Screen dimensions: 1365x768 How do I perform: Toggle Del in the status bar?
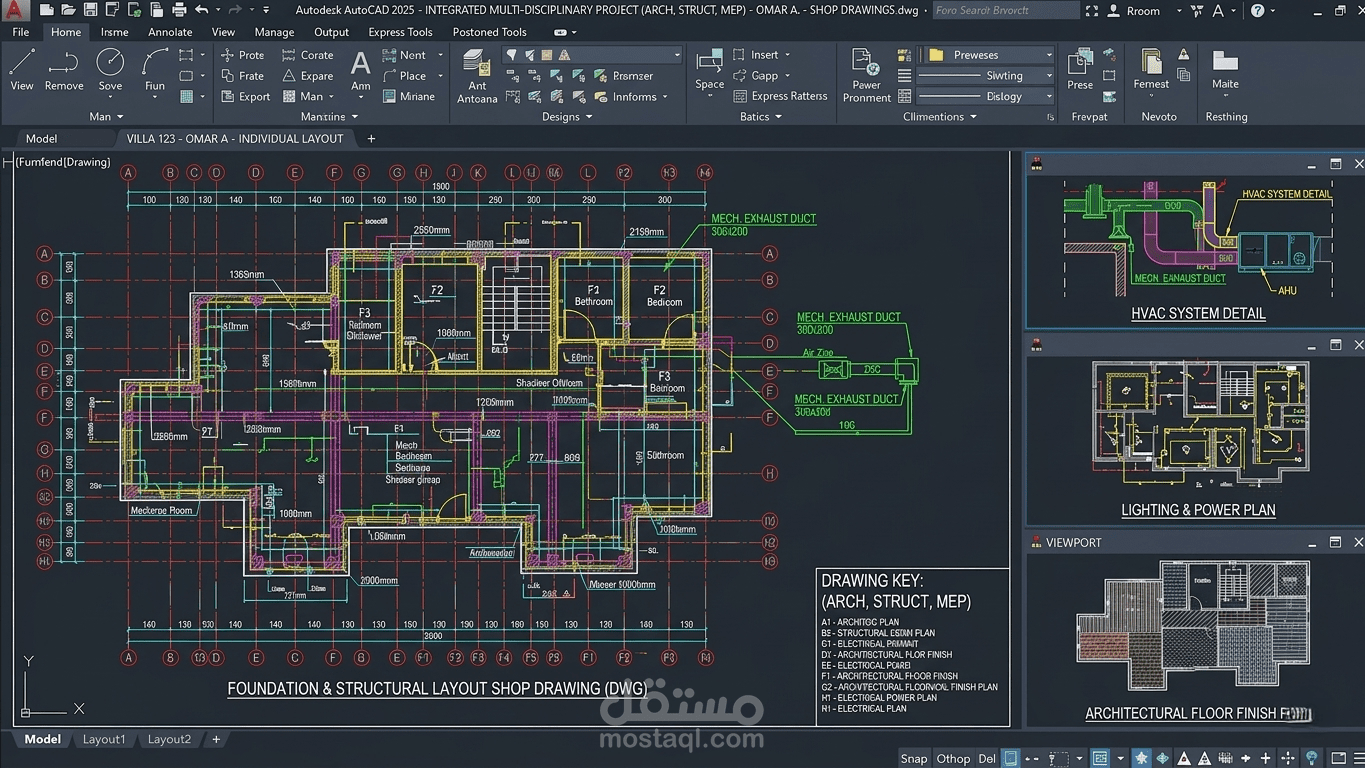(x=986, y=758)
